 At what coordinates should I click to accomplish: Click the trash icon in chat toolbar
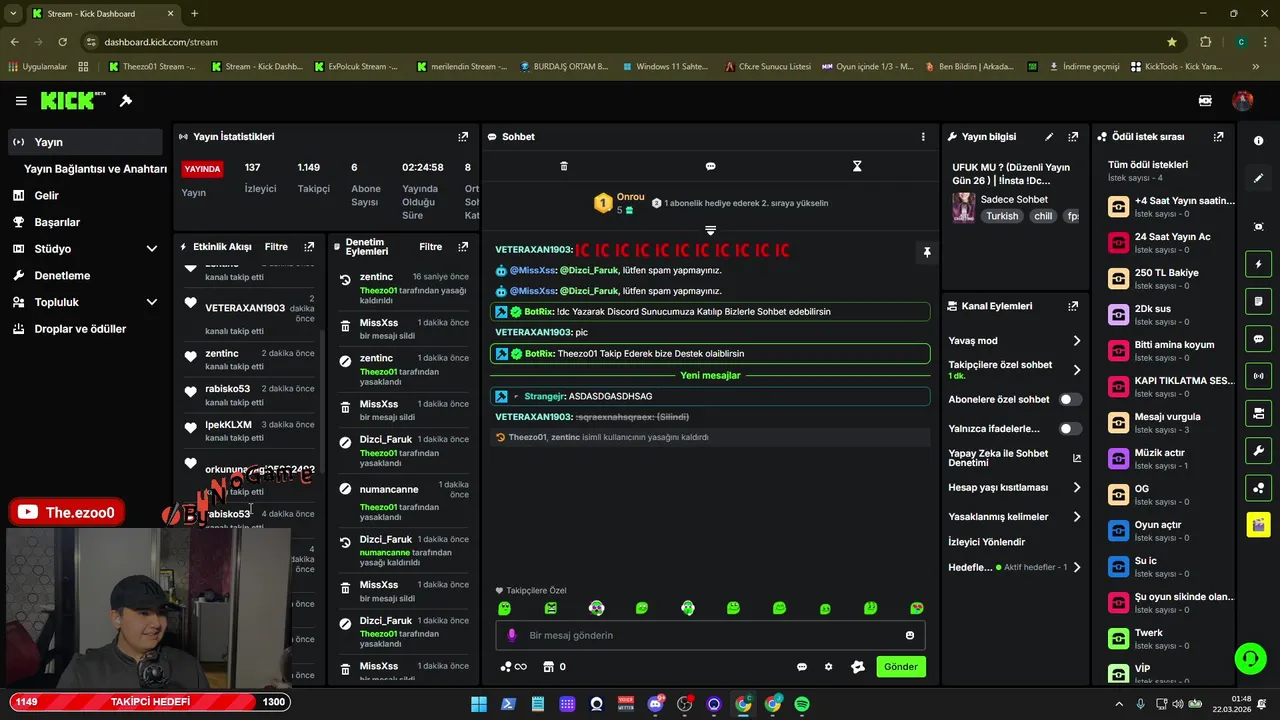pos(564,166)
